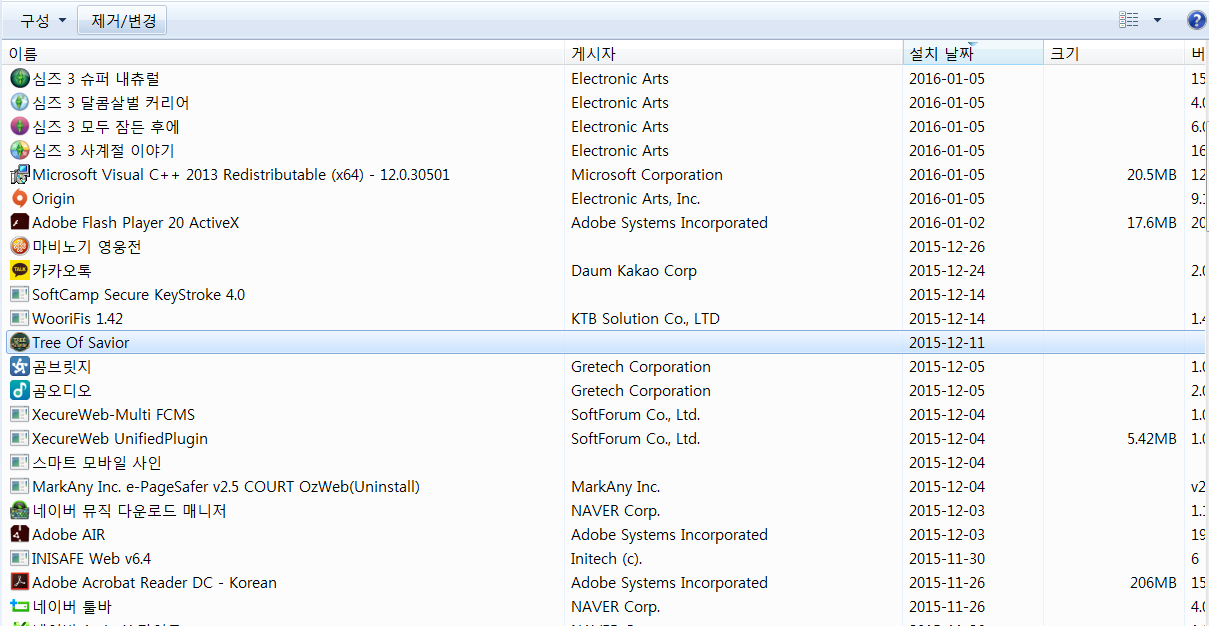This screenshot has width=1209, height=626.
Task: Change the list view using the view icon
Action: coord(1129,20)
